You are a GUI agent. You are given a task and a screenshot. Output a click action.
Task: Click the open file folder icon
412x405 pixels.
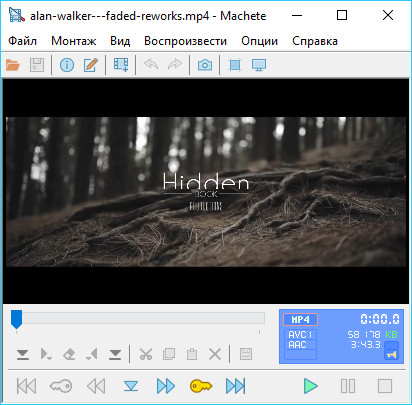(x=13, y=65)
